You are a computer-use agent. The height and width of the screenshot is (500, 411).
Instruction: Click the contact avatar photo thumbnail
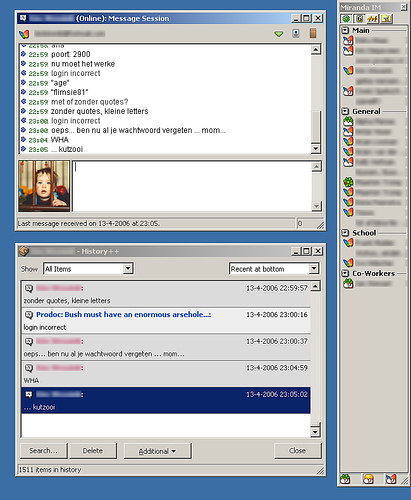[x=44, y=186]
